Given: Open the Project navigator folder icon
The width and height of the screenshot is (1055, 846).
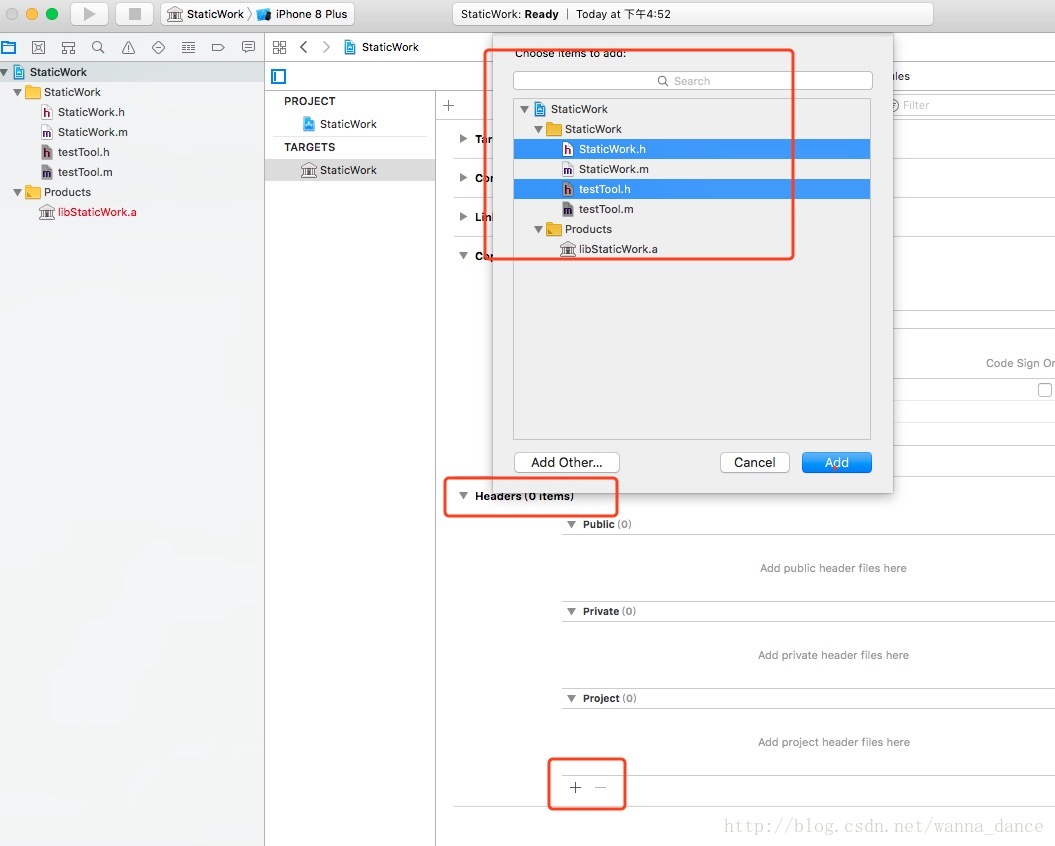Looking at the screenshot, I should click(9, 47).
